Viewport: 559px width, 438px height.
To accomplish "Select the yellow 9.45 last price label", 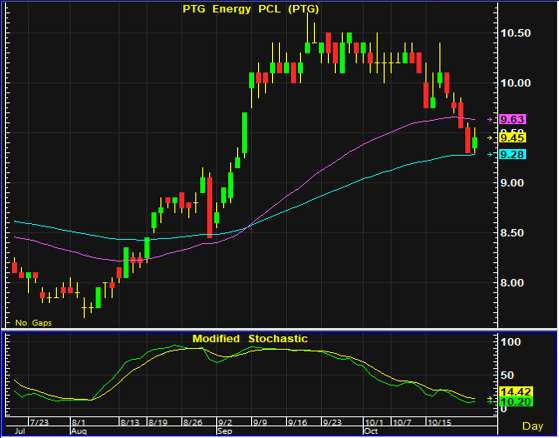I will tap(512, 138).
